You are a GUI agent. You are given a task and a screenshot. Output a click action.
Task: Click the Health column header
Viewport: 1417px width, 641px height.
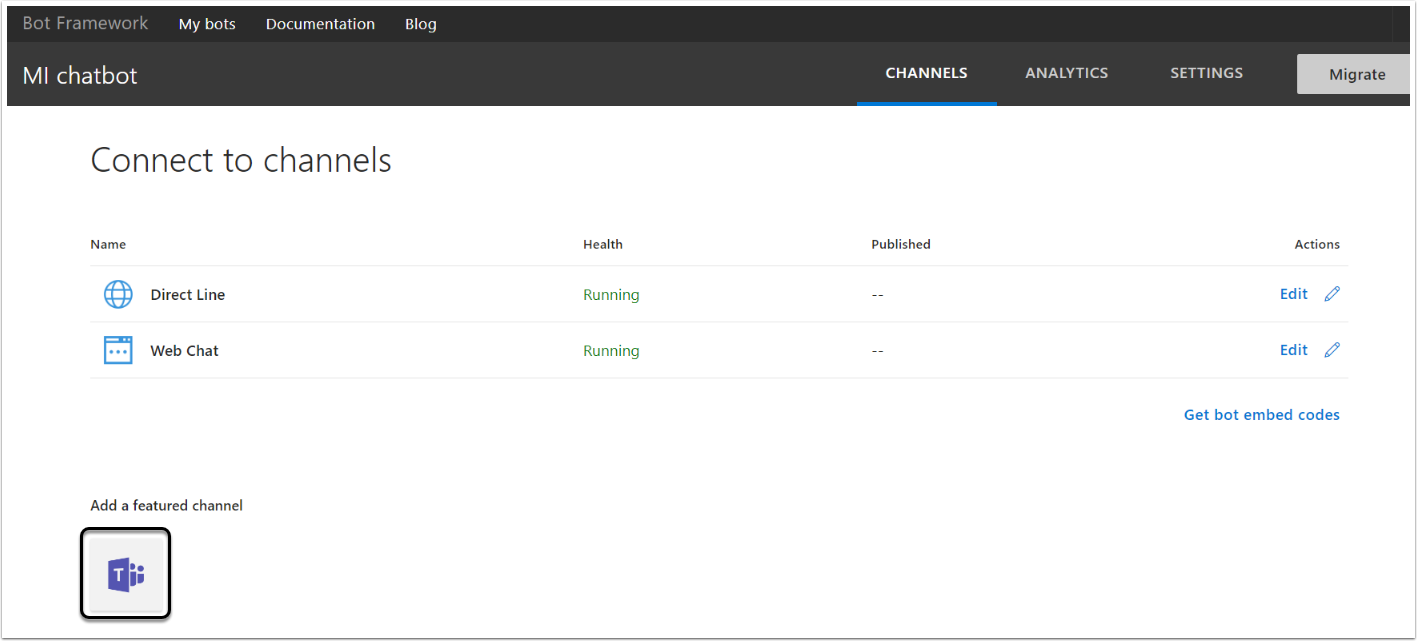[x=603, y=244]
